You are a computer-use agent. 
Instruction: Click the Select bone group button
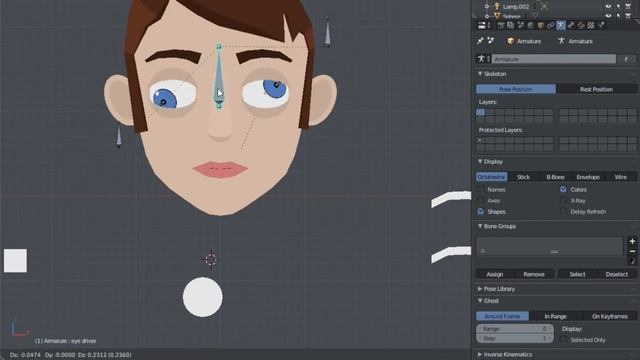pyautogui.click(x=577, y=274)
